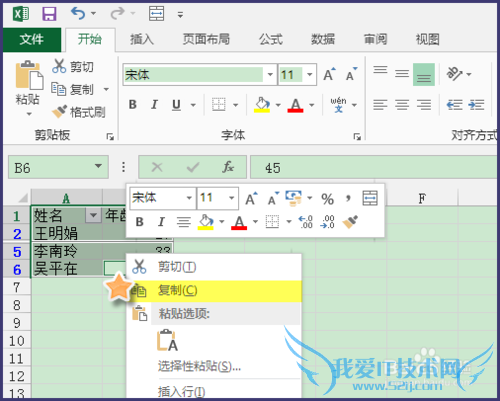Click the ribbon Borders icon

coord(219,105)
